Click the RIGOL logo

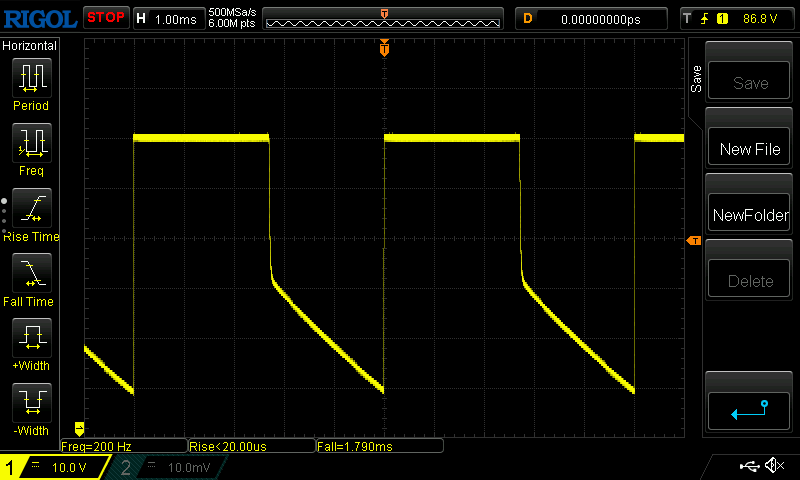click(40, 19)
